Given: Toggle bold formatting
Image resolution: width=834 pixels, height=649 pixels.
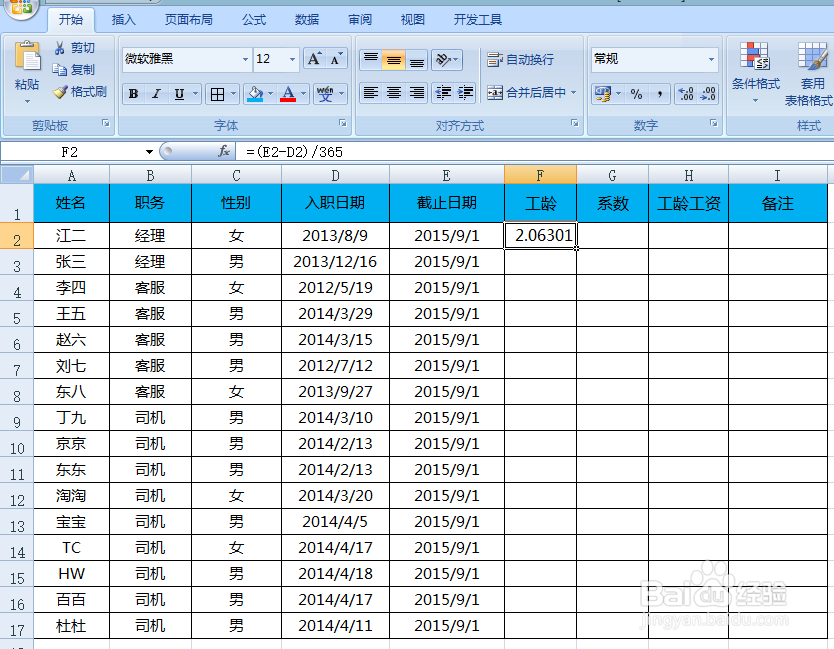Looking at the screenshot, I should click(133, 94).
